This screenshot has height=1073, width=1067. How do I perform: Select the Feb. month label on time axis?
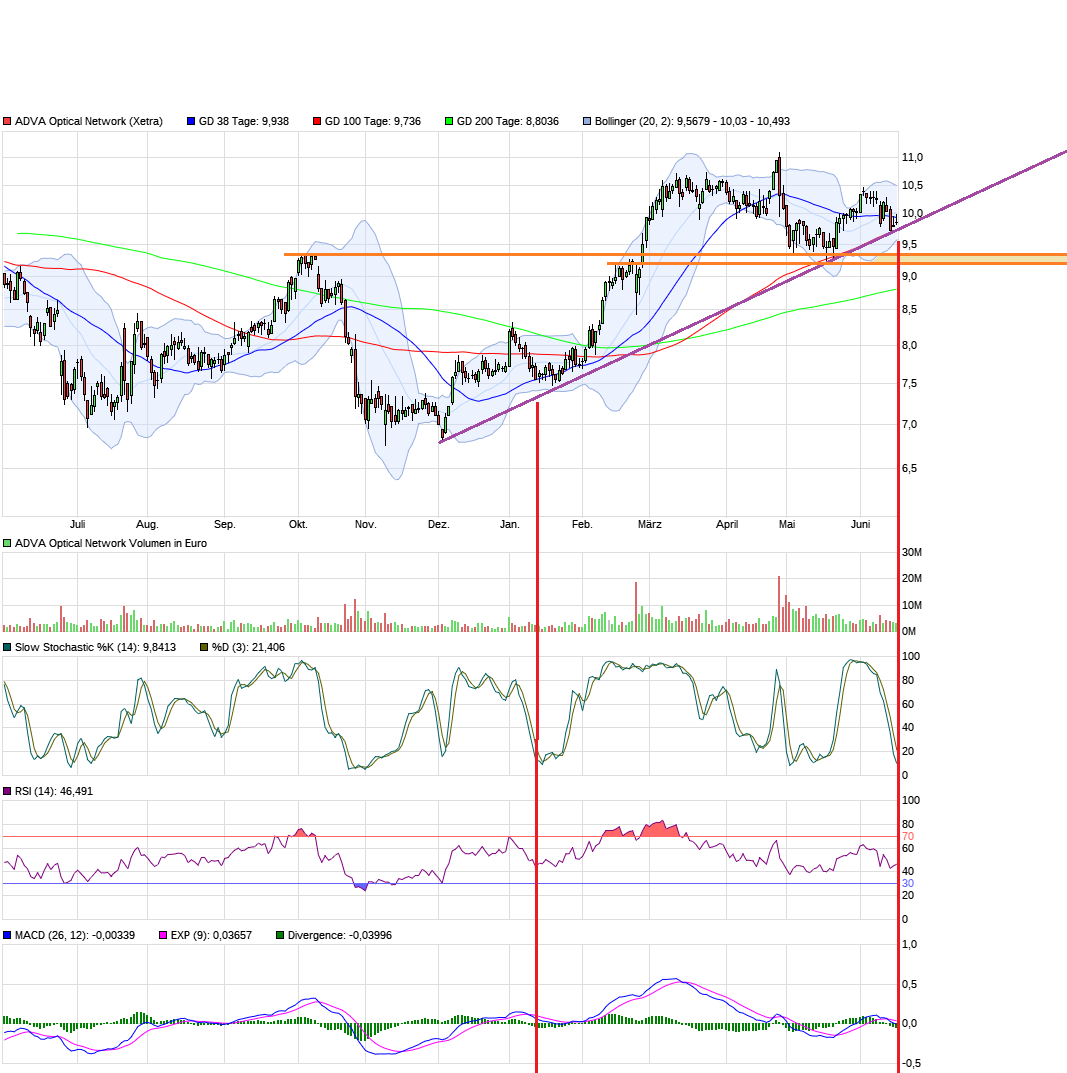click(x=582, y=524)
